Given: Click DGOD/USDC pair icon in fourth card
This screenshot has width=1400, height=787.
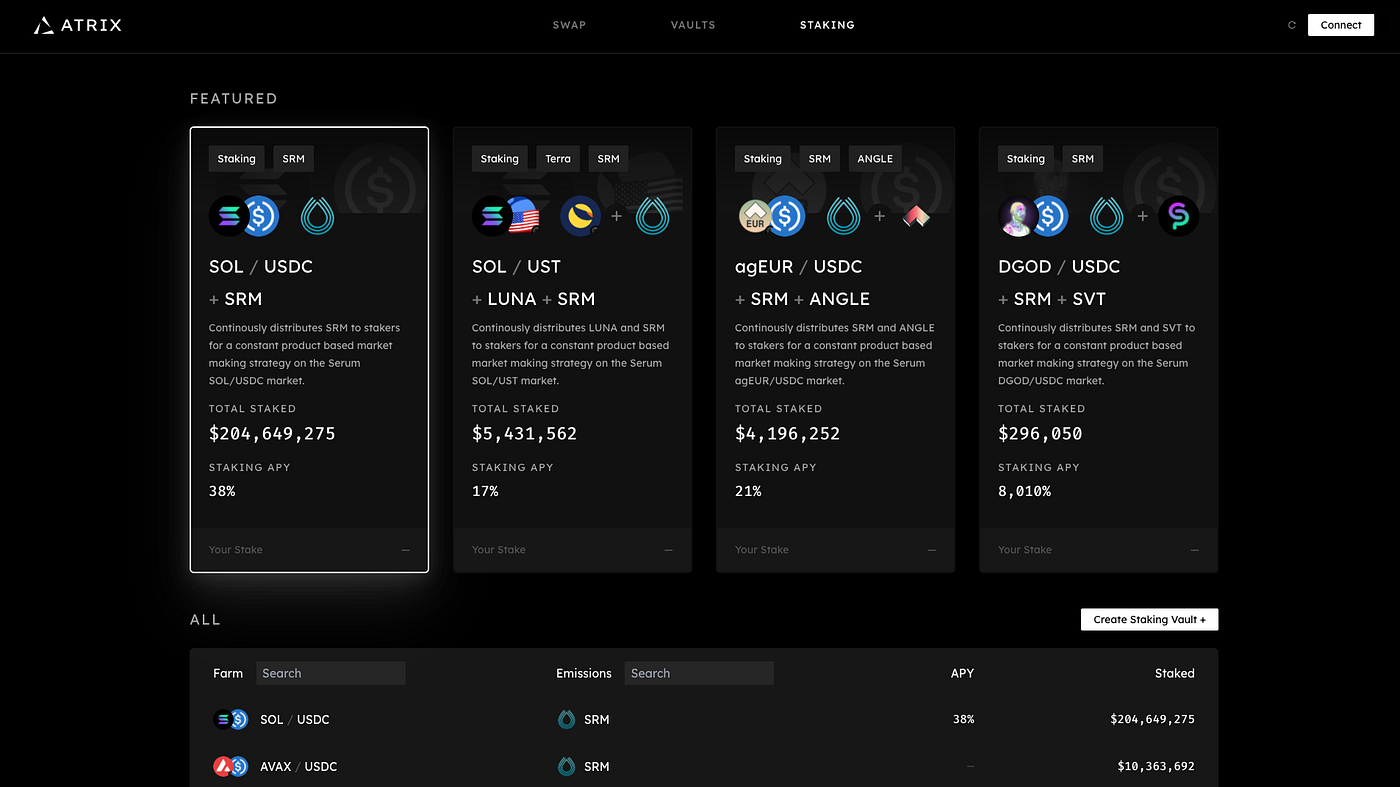Looking at the screenshot, I should coord(1034,216).
